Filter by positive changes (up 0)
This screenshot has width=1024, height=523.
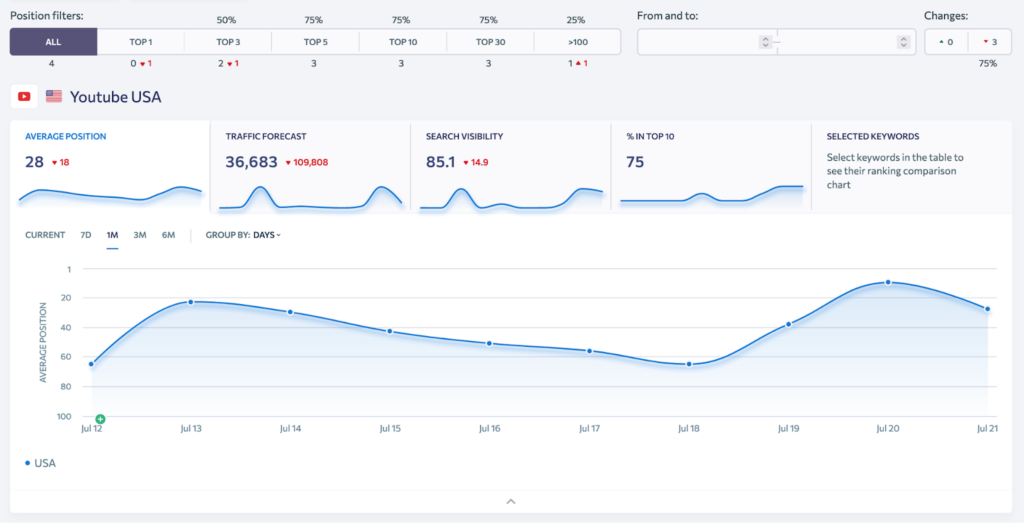point(946,42)
